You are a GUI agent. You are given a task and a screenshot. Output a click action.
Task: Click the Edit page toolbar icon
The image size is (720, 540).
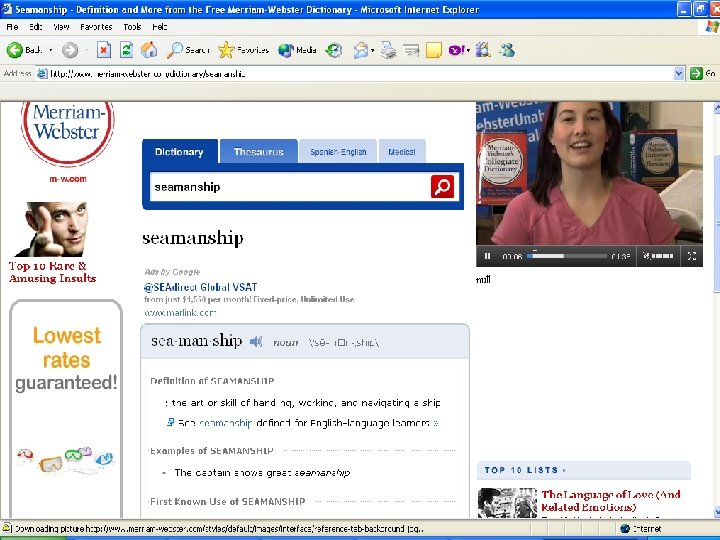(x=411, y=50)
